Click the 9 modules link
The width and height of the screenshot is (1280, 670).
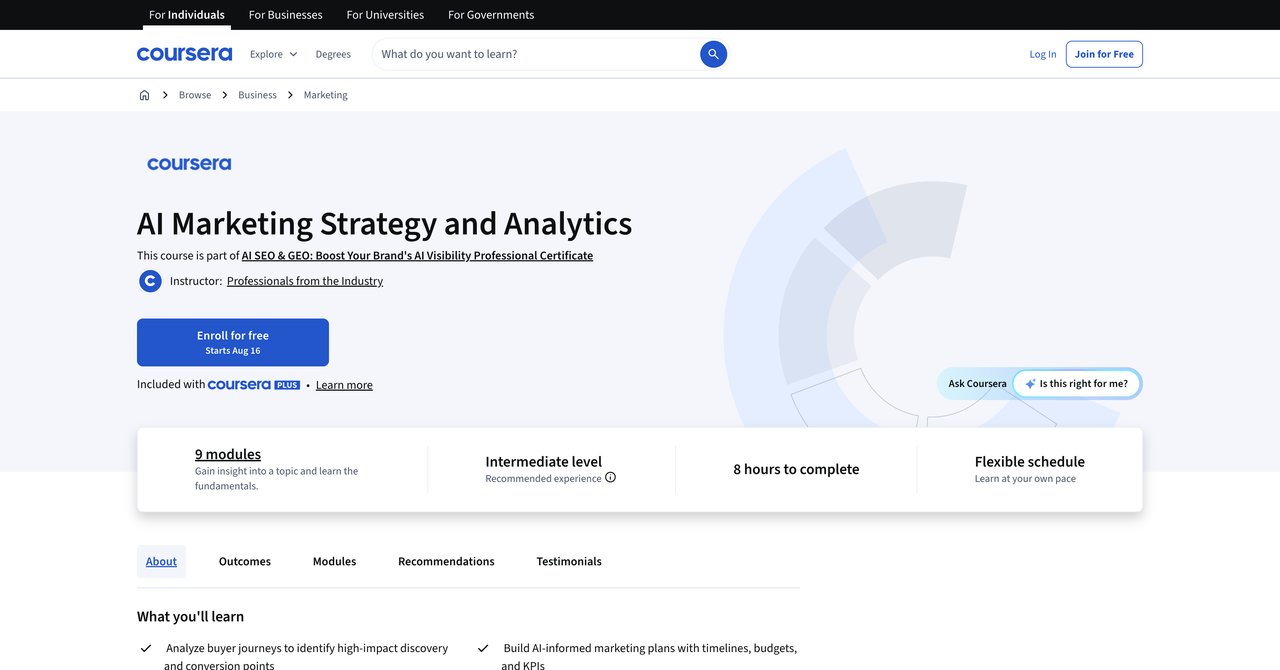(228, 454)
